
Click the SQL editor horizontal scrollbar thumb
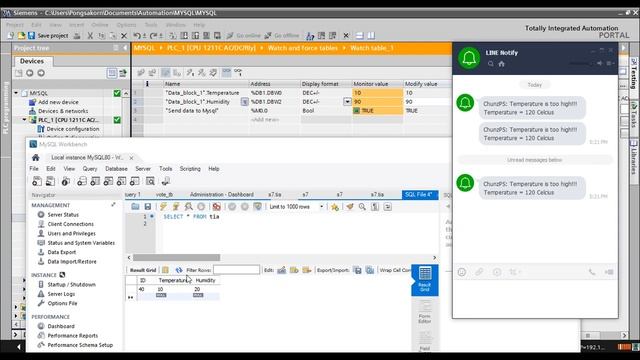pos(176,258)
